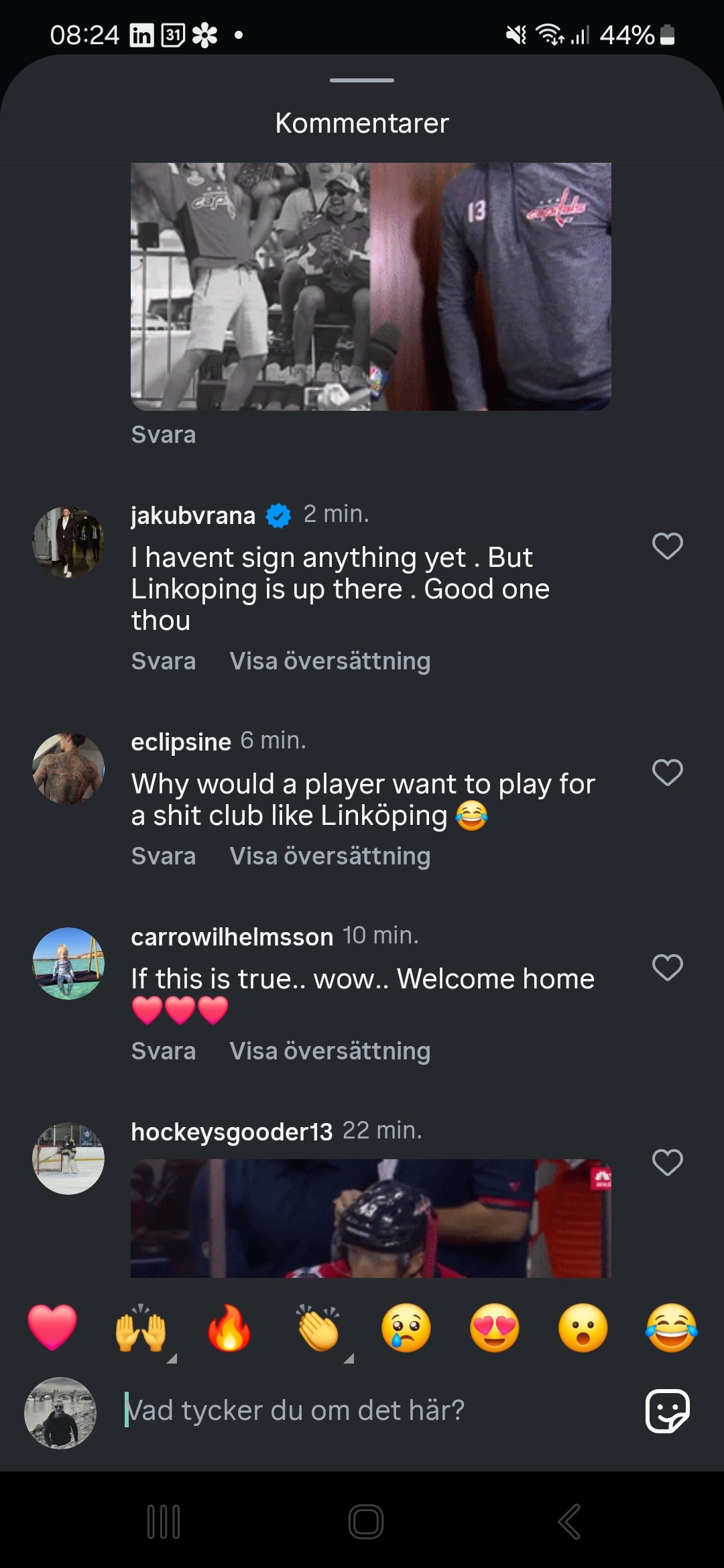The width and height of the screenshot is (724, 1568).
Task: Pick the crying face emoji reaction
Action: 406,1327
